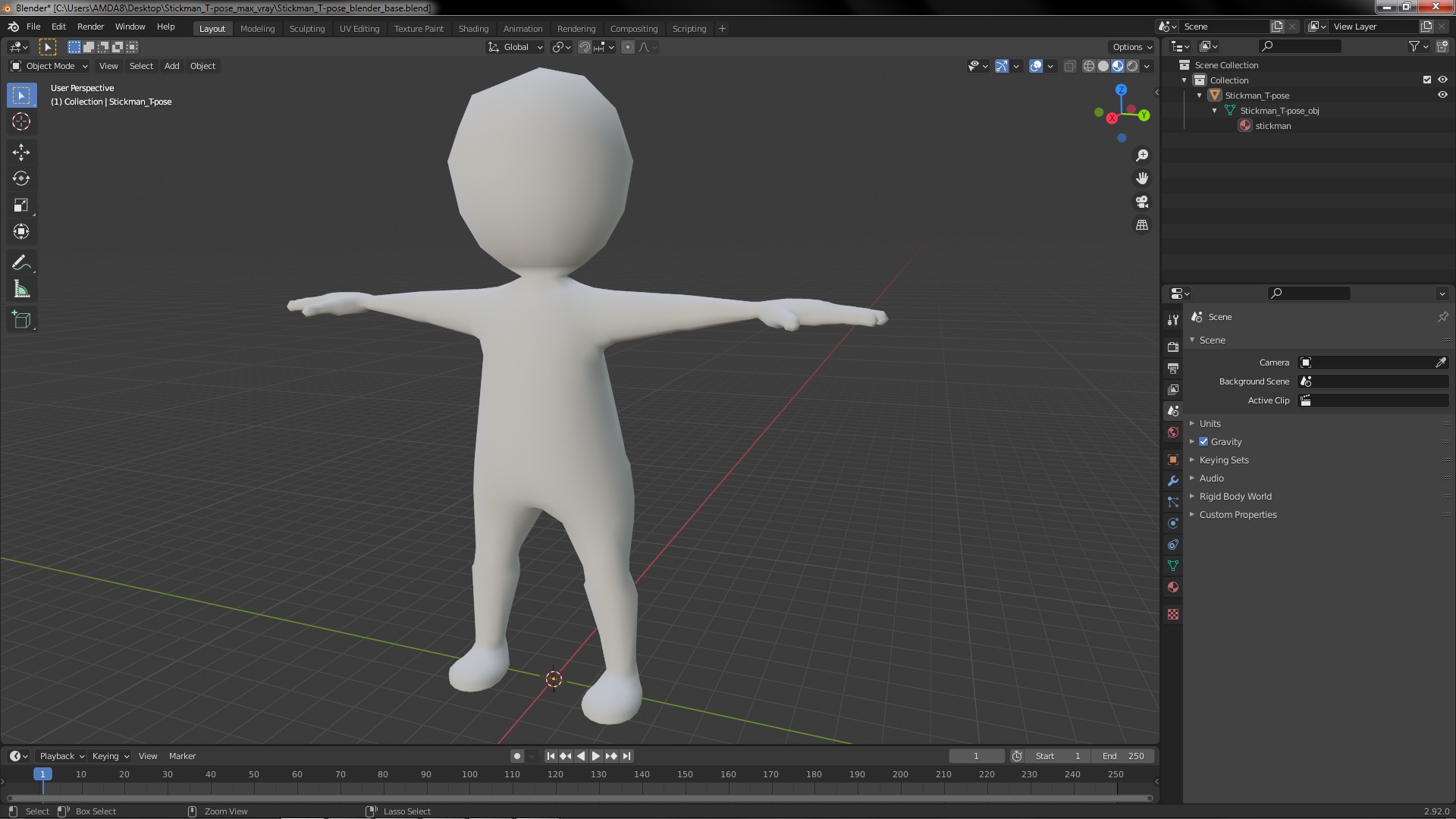Click the frame 1 playhead marker
This screenshot has width=1456, height=819.
pos(42,774)
